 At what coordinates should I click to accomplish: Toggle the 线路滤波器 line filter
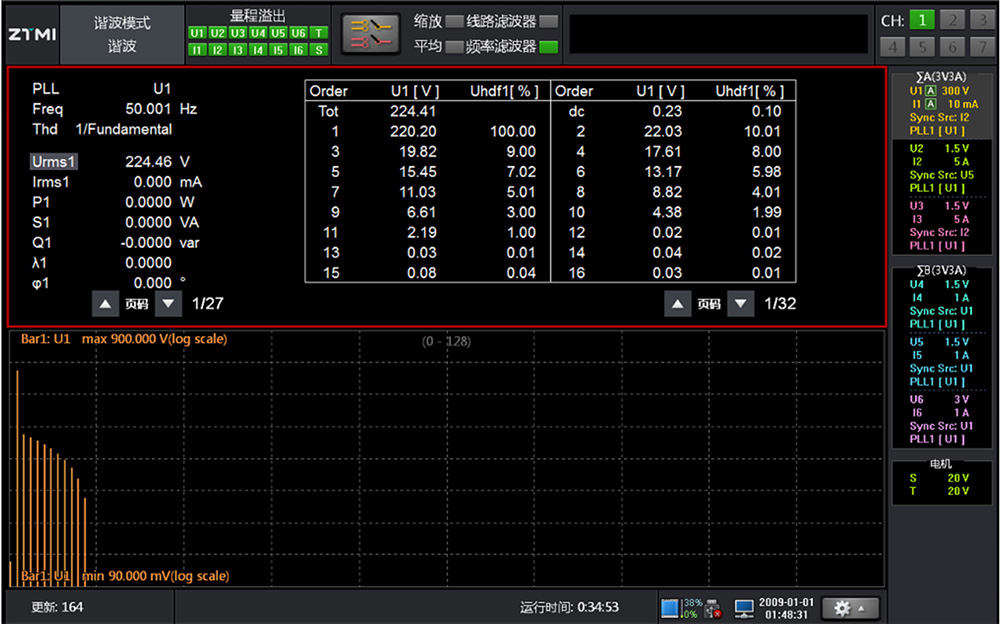(548, 21)
